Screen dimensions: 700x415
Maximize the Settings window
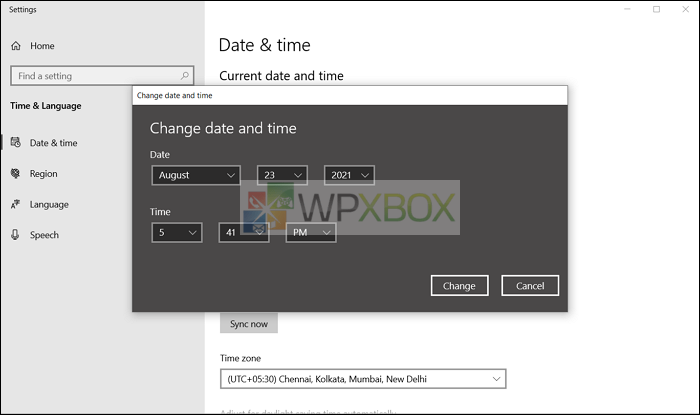click(x=656, y=9)
